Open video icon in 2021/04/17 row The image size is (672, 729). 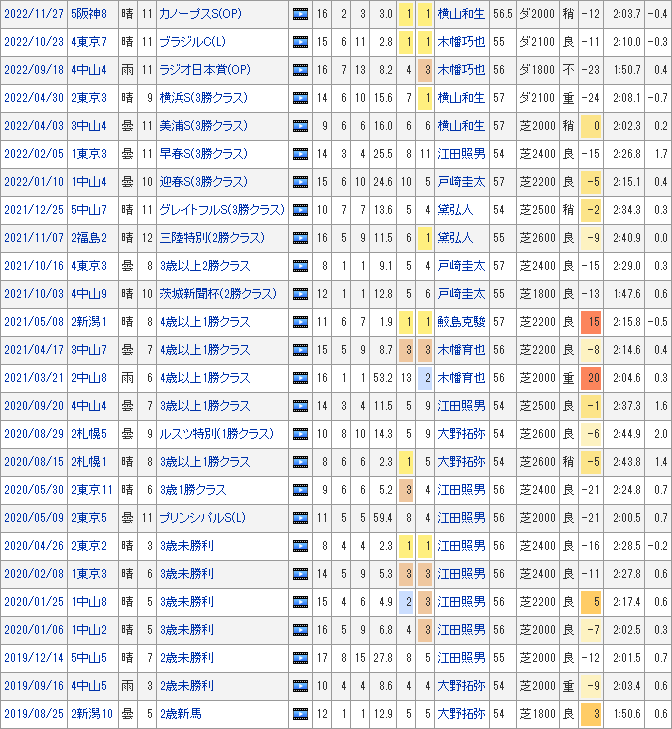pos(300,350)
